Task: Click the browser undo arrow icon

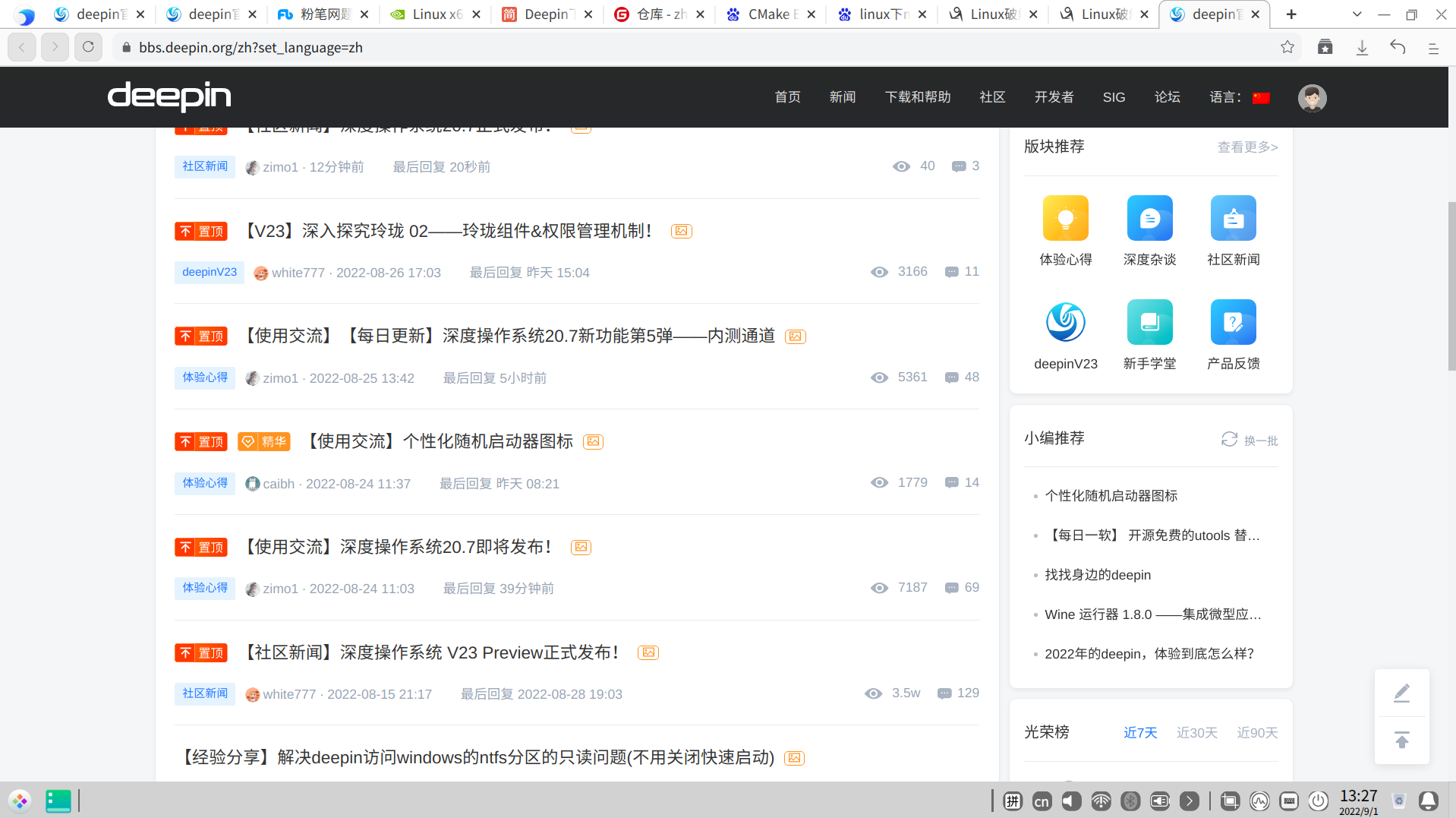Action: click(1398, 47)
